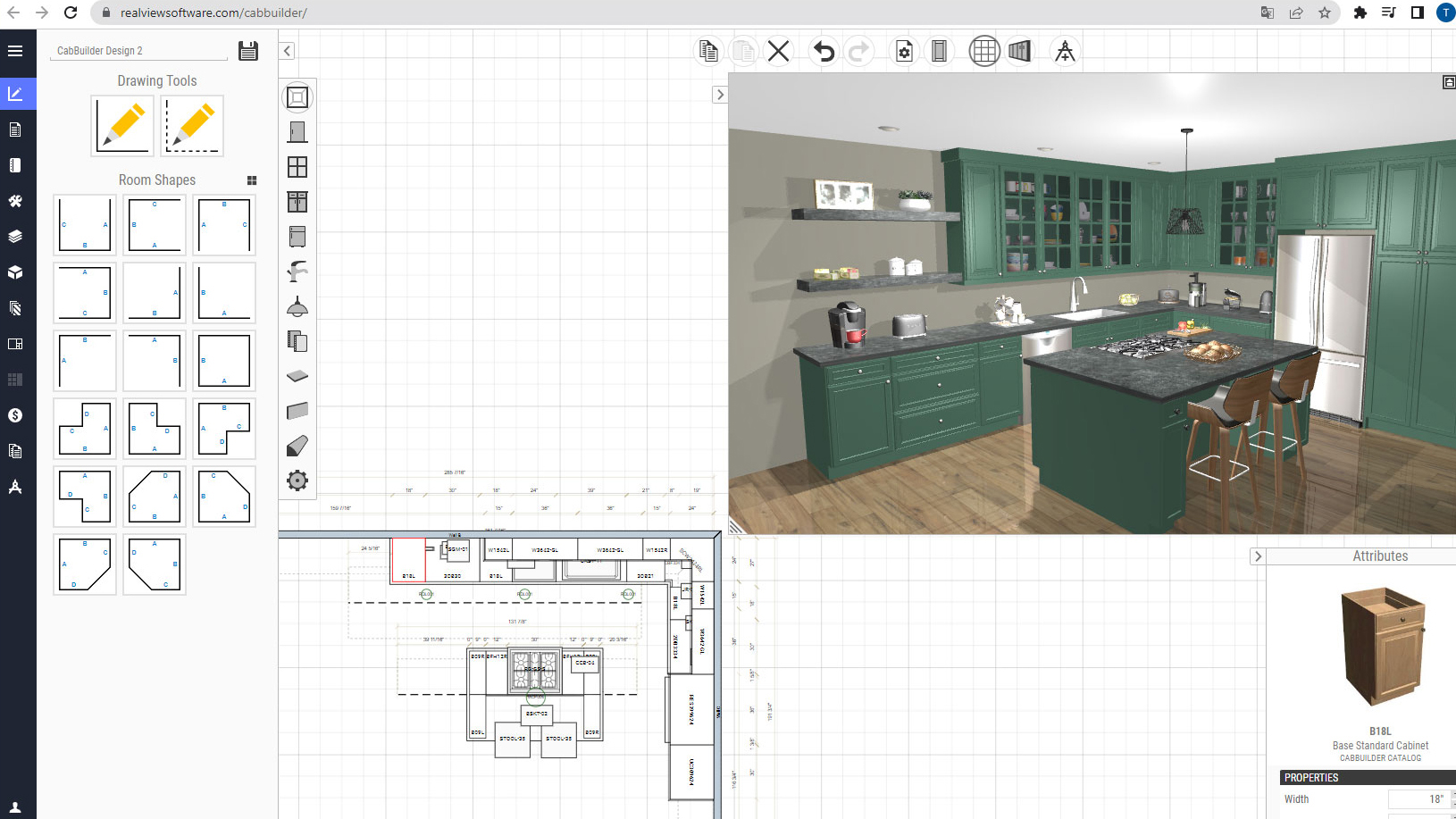Open the pendant lighting tool
The width and height of the screenshot is (1456, 819).
click(297, 307)
